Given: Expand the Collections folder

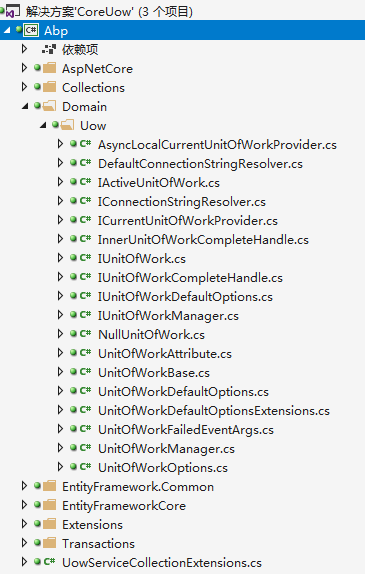Looking at the screenshot, I should click(x=24, y=87).
